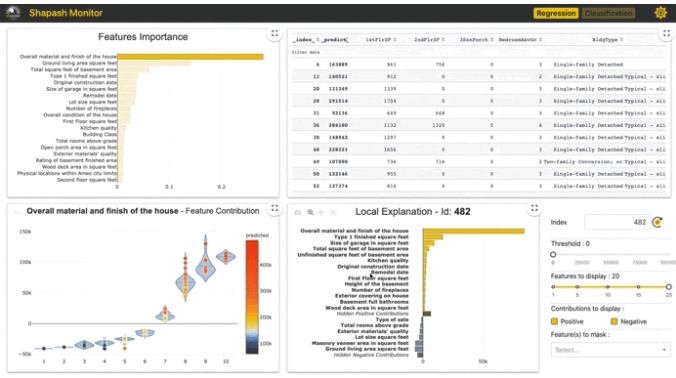This screenshot has height=378, width=676.
Task: Toggle the Negative contributions checkbox
Action: pyautogui.click(x=614, y=322)
